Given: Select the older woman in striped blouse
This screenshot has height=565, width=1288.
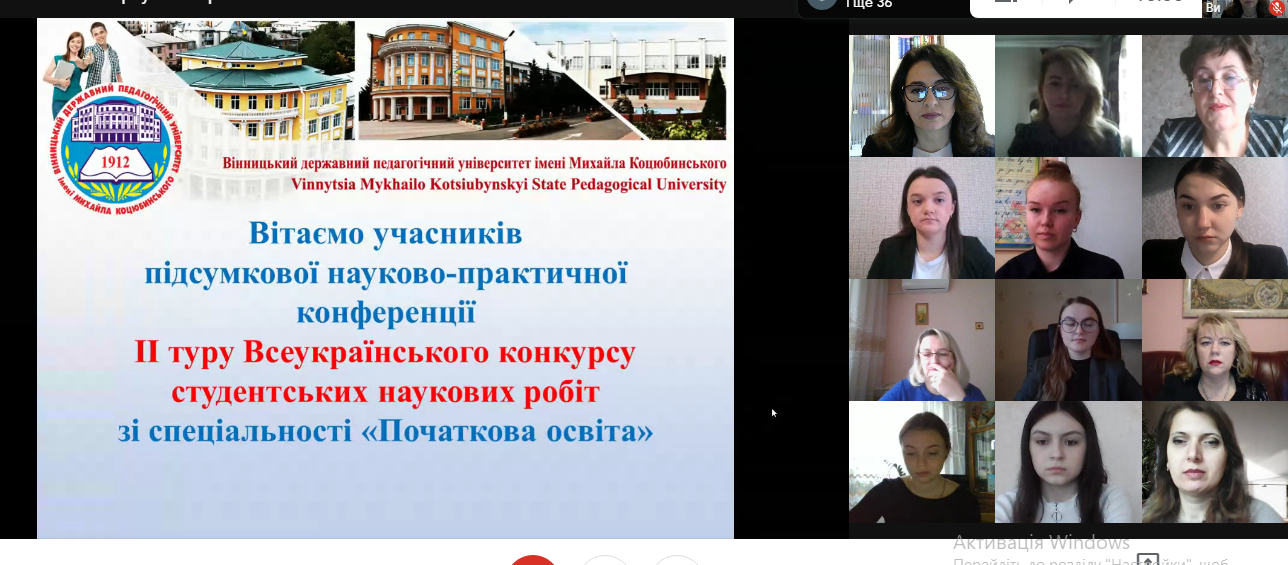Looking at the screenshot, I should tap(1214, 96).
